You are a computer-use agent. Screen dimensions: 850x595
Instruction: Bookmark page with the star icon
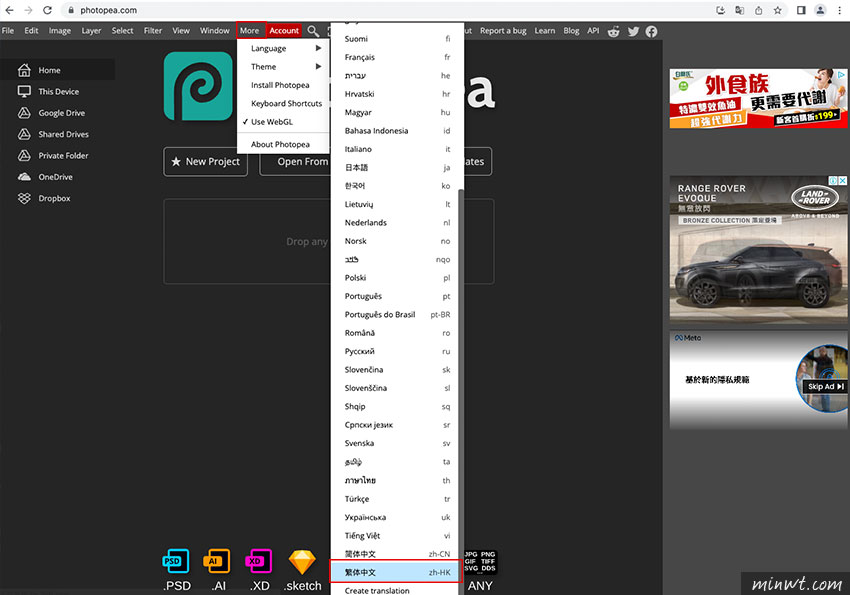pyautogui.click(x=777, y=10)
